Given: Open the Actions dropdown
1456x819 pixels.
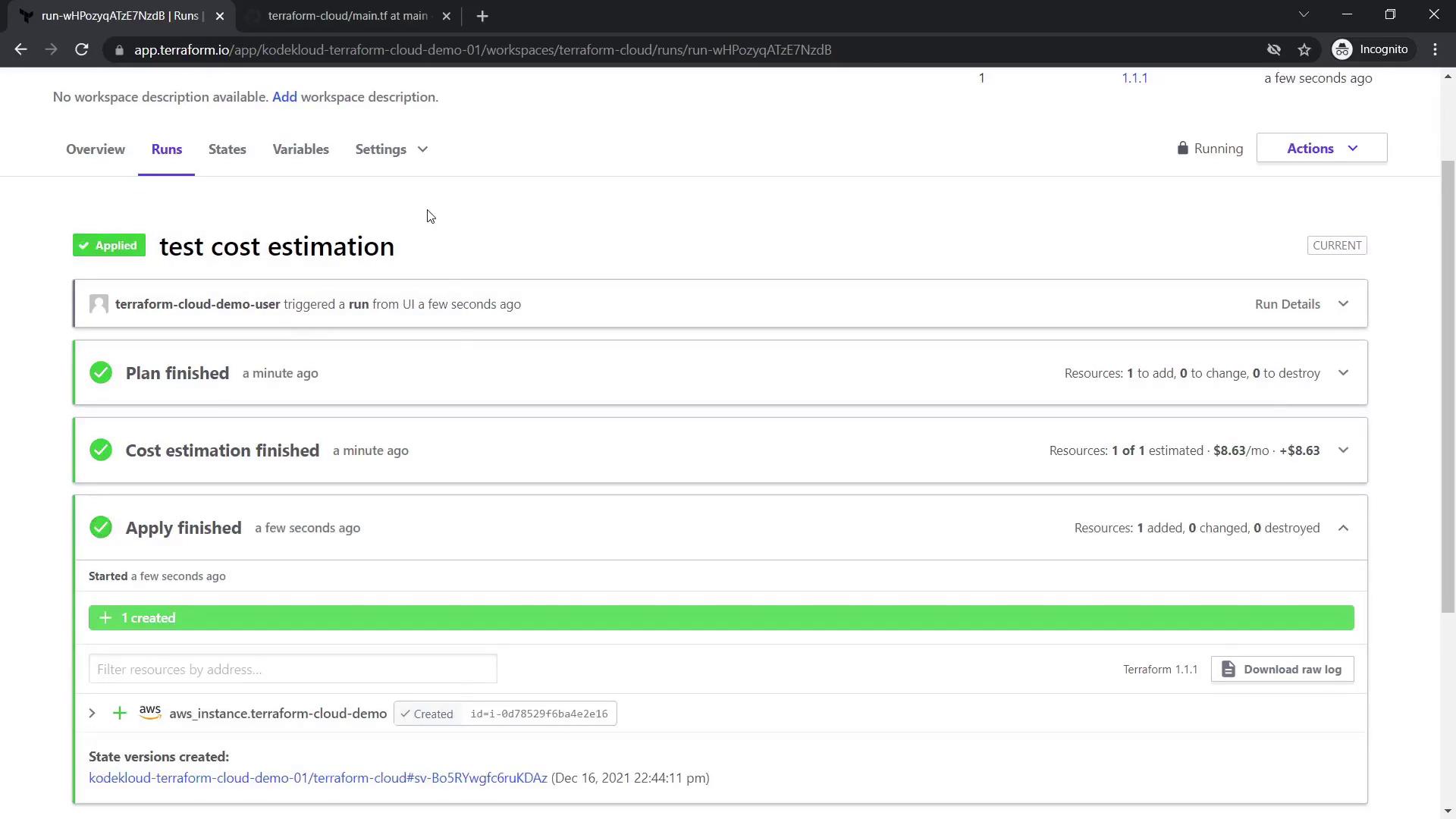Looking at the screenshot, I should (x=1321, y=149).
